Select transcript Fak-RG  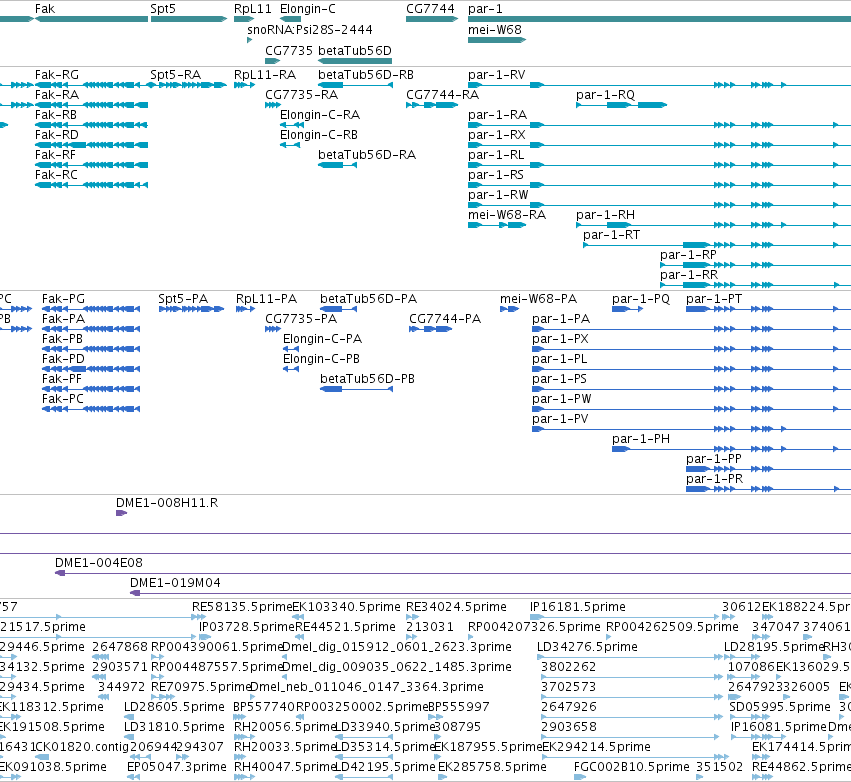(x=91, y=85)
